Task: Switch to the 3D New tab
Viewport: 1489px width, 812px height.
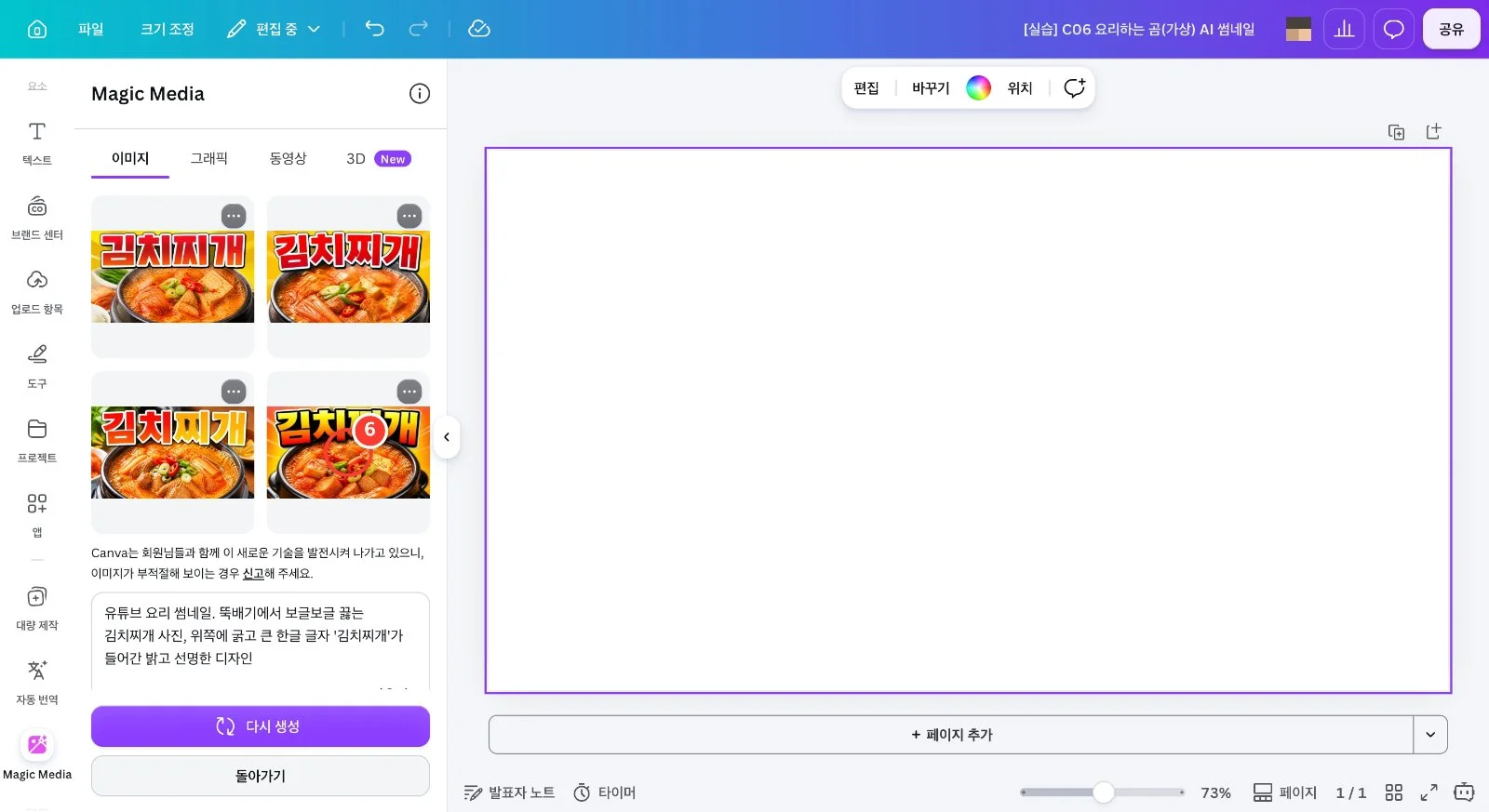Action: coord(378,158)
